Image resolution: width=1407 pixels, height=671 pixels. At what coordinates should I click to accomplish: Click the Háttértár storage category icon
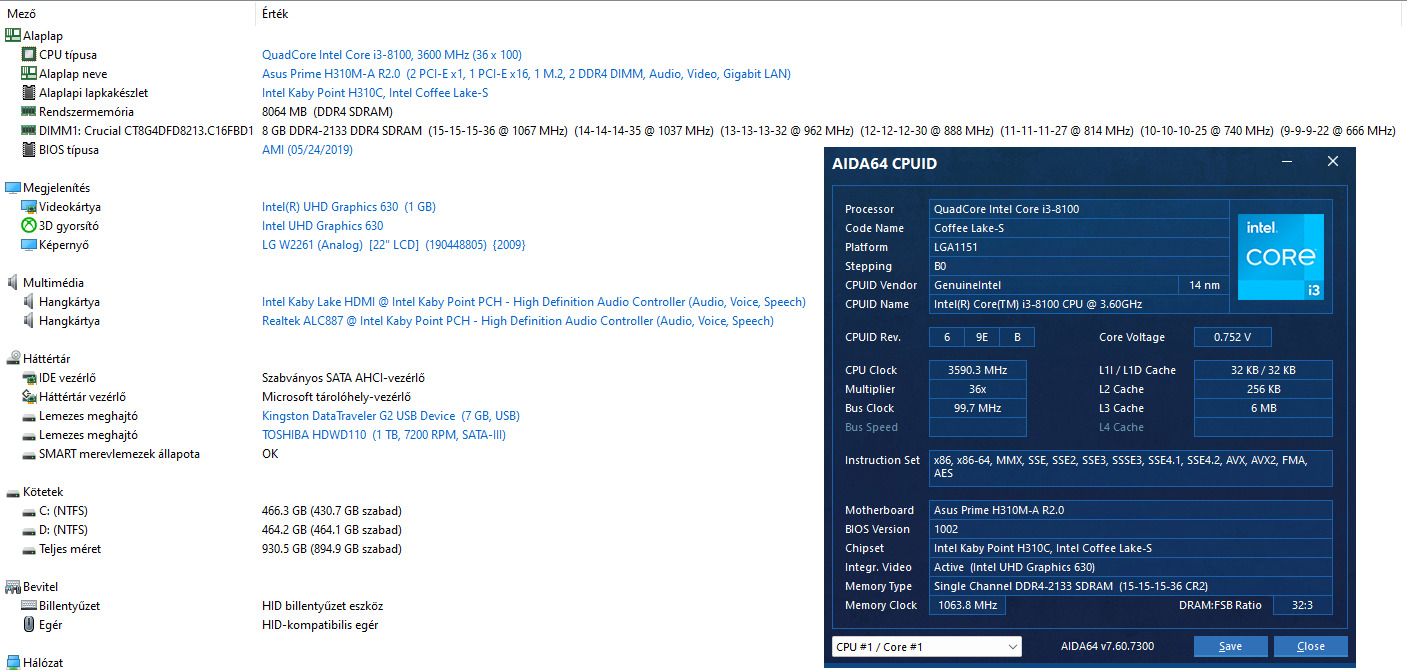pyautogui.click(x=13, y=359)
